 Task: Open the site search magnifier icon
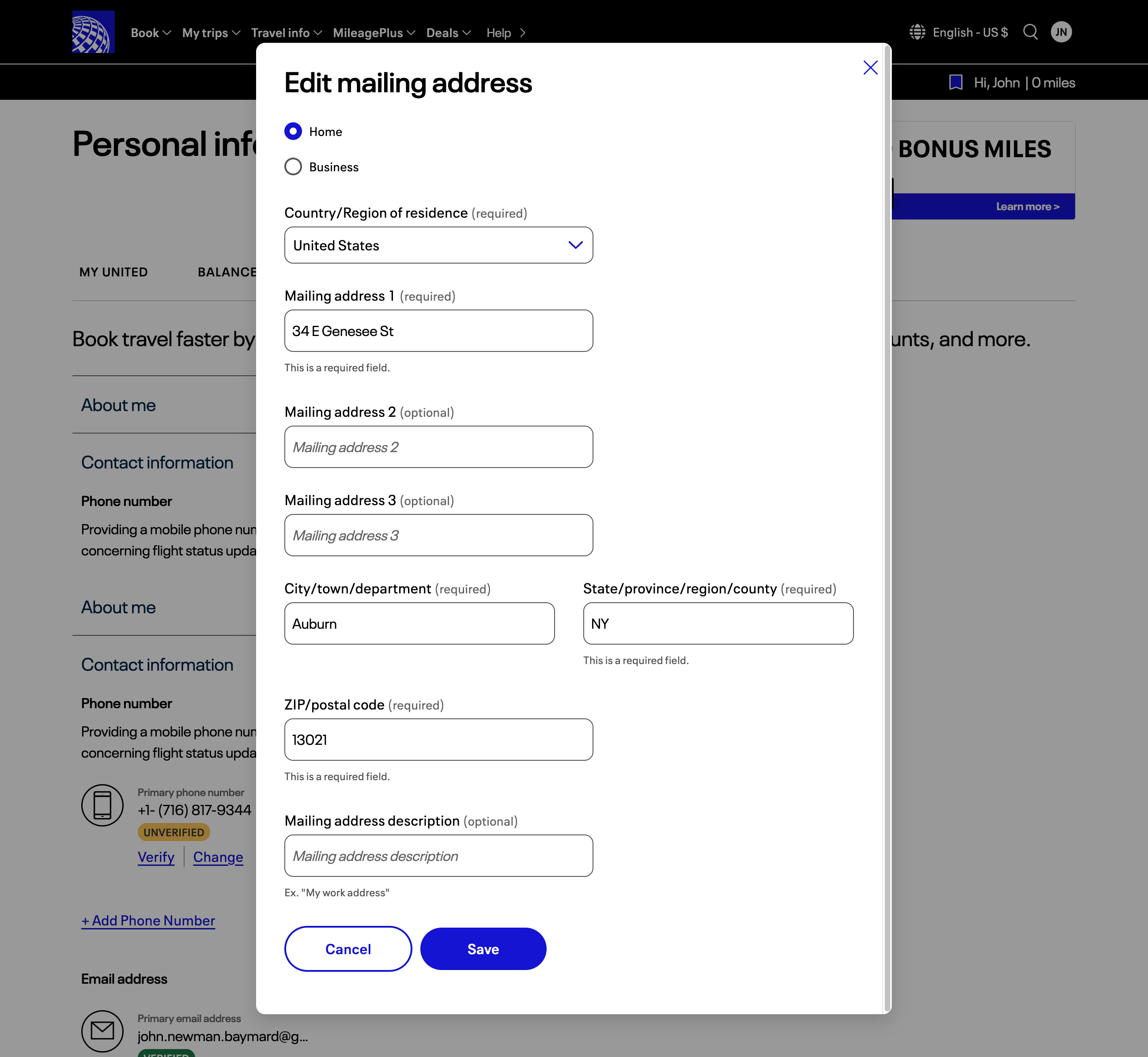tap(1030, 32)
